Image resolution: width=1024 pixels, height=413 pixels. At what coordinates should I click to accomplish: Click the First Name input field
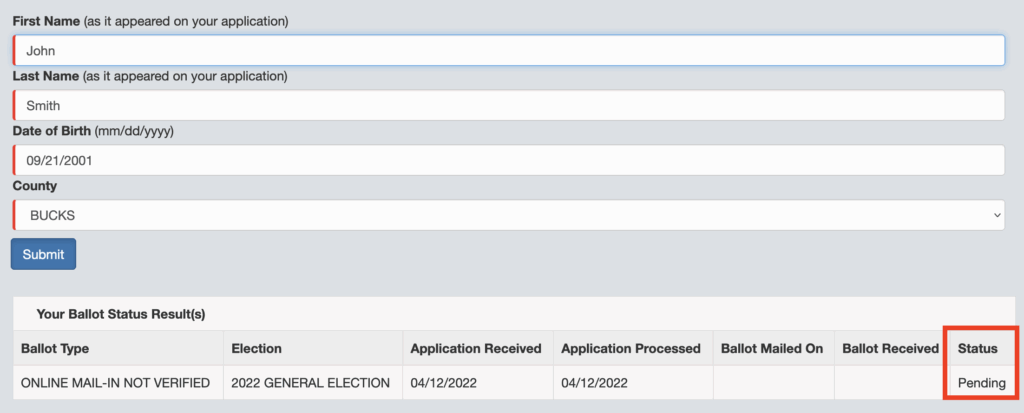click(x=508, y=50)
